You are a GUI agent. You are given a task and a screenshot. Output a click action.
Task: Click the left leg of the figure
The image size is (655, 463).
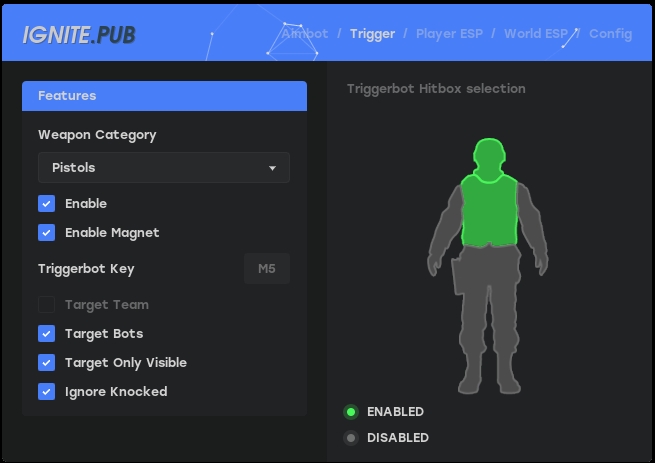pos(471,330)
